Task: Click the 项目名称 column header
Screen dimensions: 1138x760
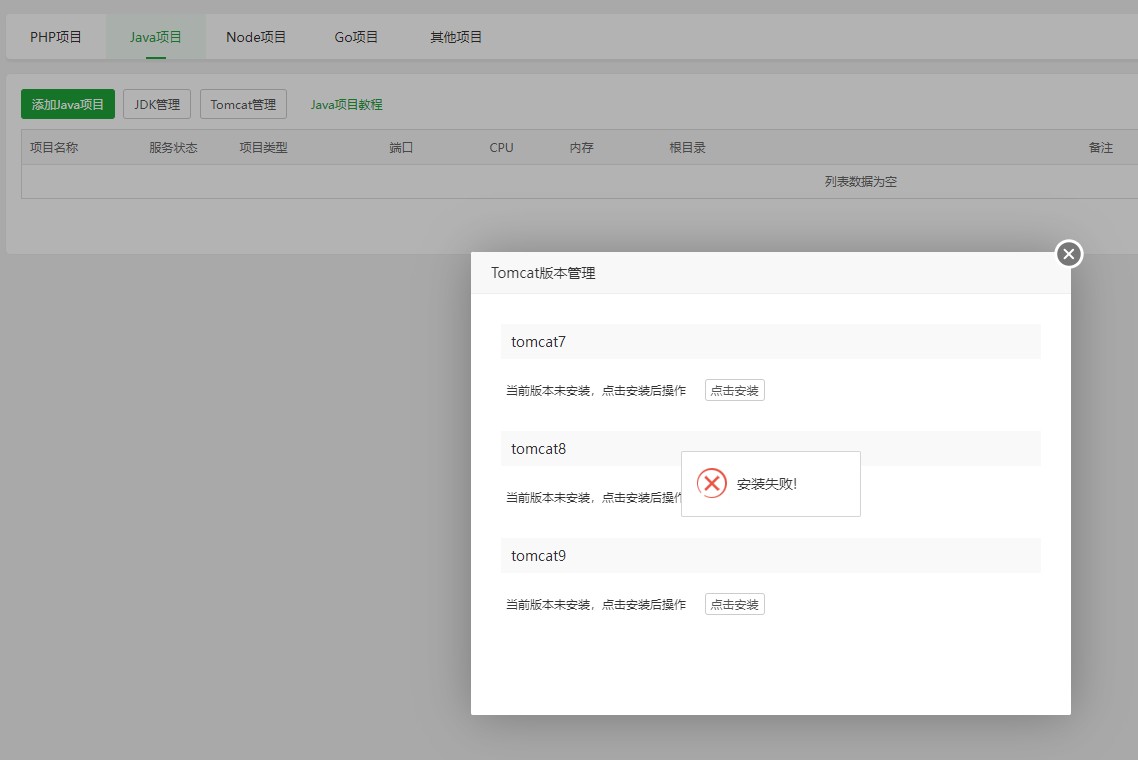Action: click(54, 147)
